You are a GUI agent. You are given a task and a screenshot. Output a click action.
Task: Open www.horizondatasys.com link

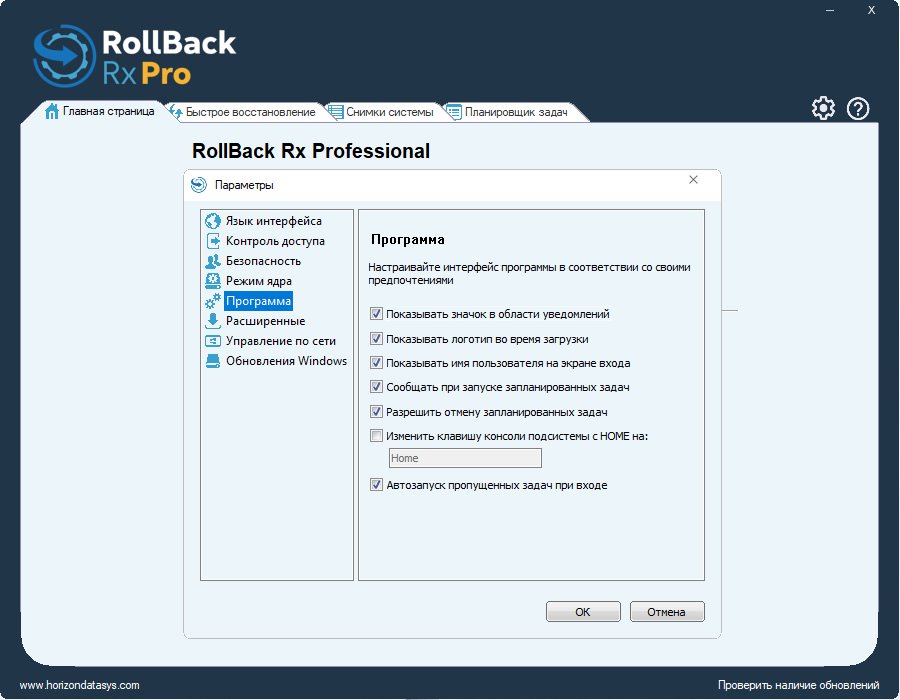click(79, 685)
